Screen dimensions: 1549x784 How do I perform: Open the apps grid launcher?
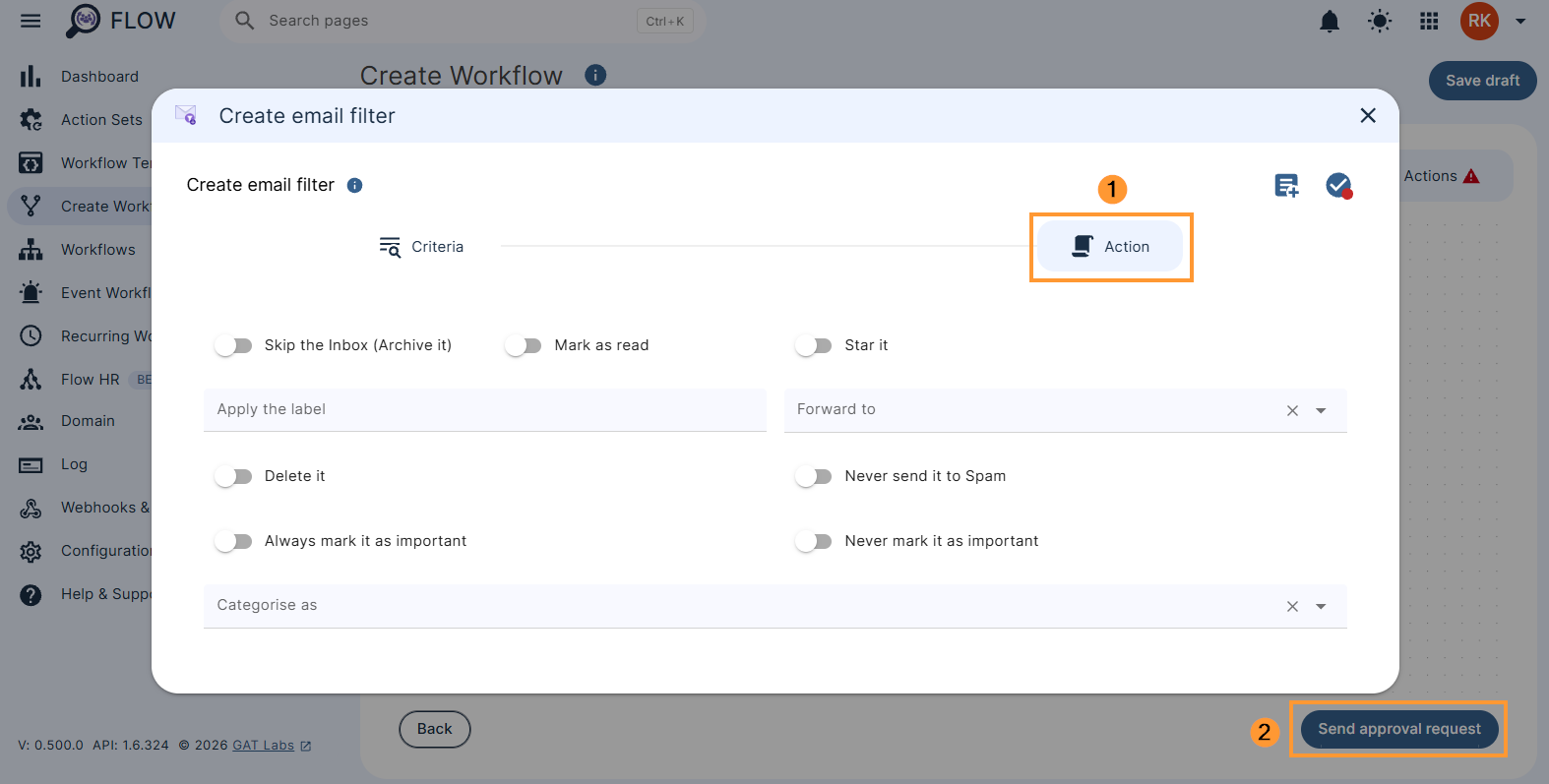1429,21
